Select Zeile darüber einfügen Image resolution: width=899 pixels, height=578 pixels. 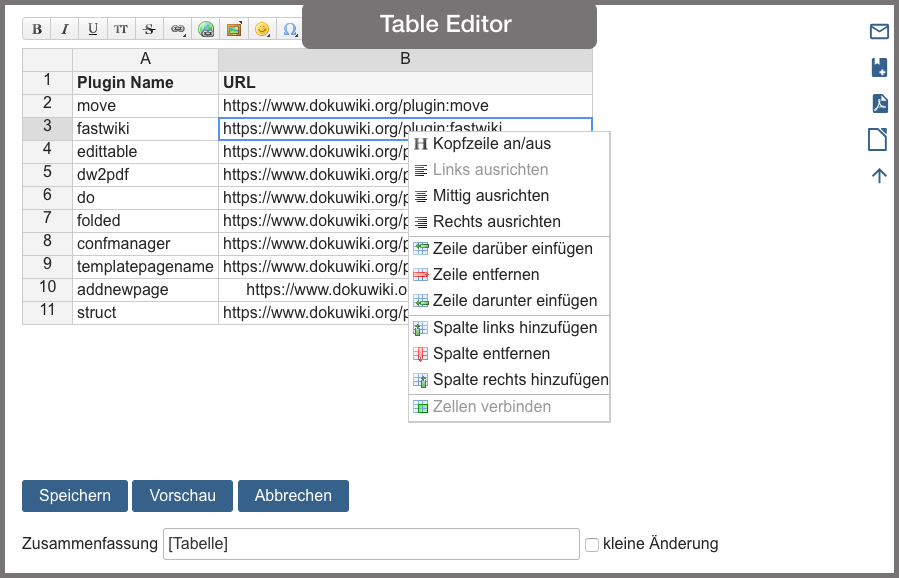pyautogui.click(x=509, y=249)
